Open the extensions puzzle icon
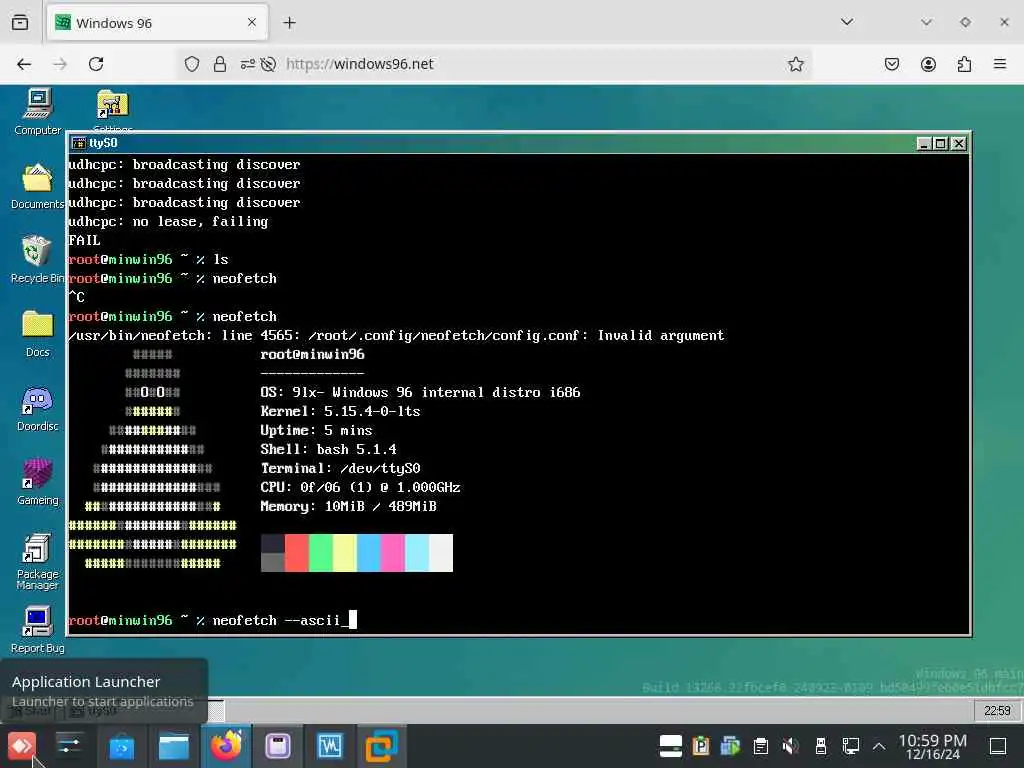This screenshot has width=1024, height=768. pyautogui.click(x=964, y=64)
